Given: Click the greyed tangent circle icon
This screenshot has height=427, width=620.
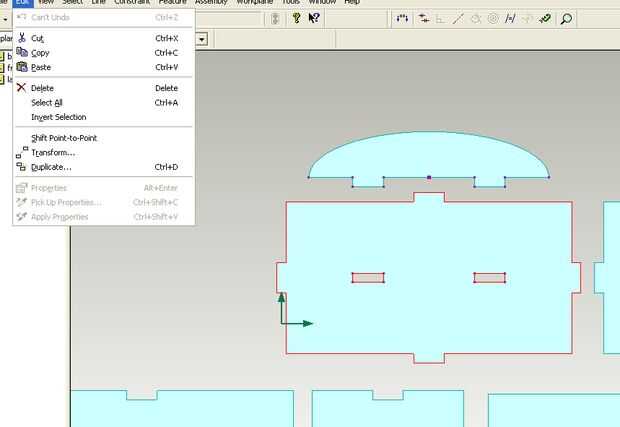Looking at the screenshot, I should (476, 19).
